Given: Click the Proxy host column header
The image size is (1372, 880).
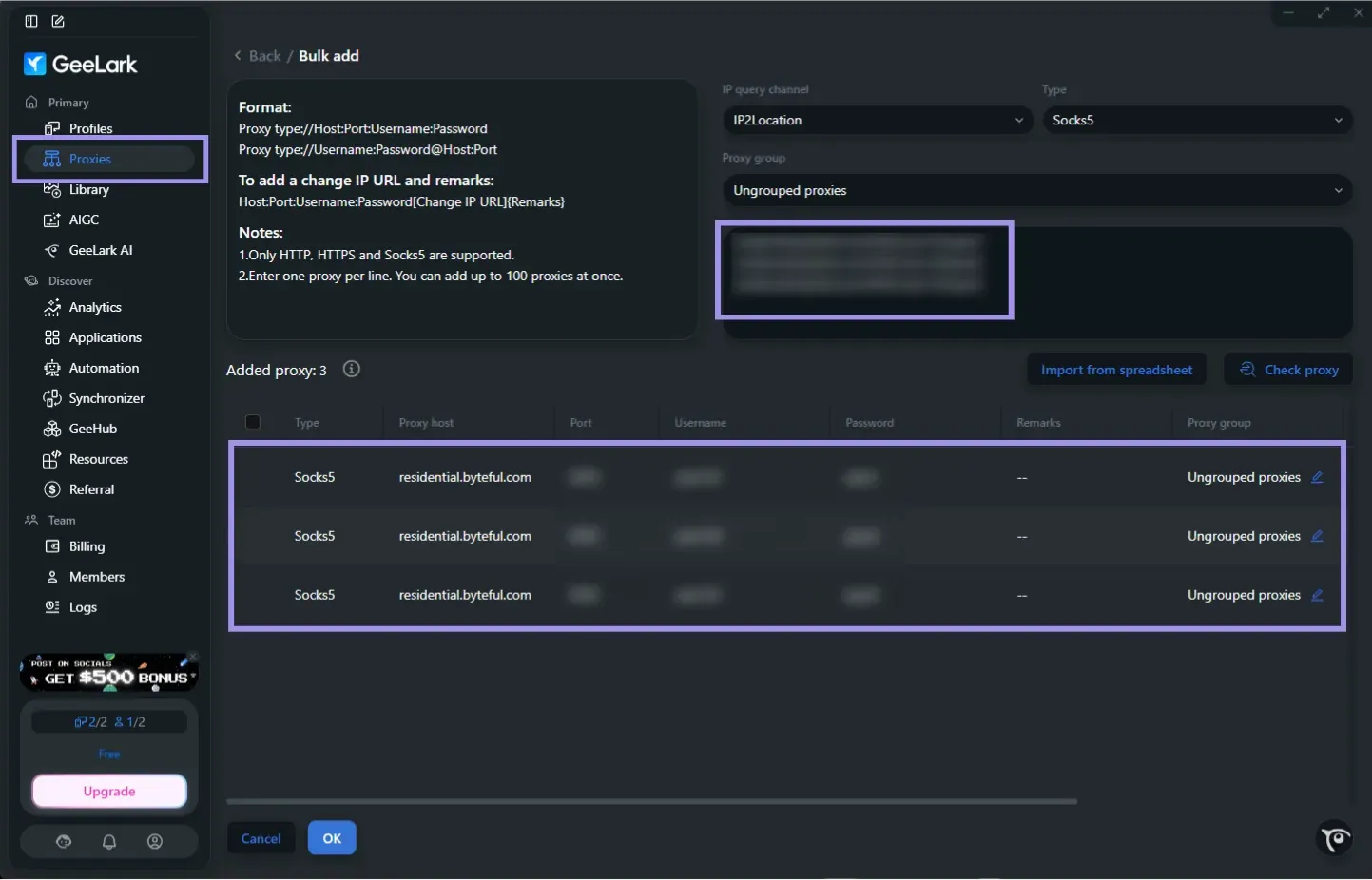Looking at the screenshot, I should tap(426, 423).
